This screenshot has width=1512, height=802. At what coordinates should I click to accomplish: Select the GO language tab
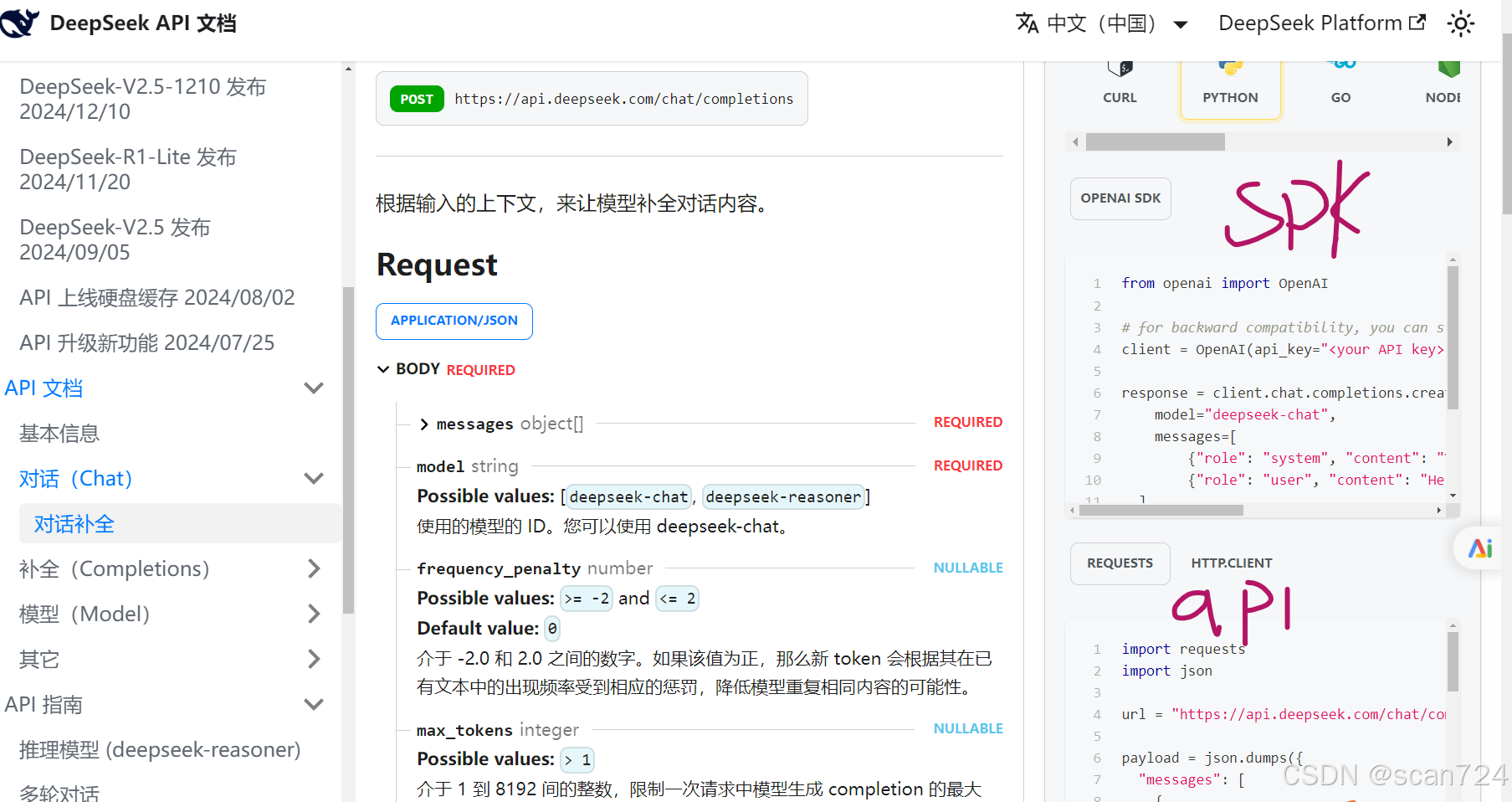1340,90
